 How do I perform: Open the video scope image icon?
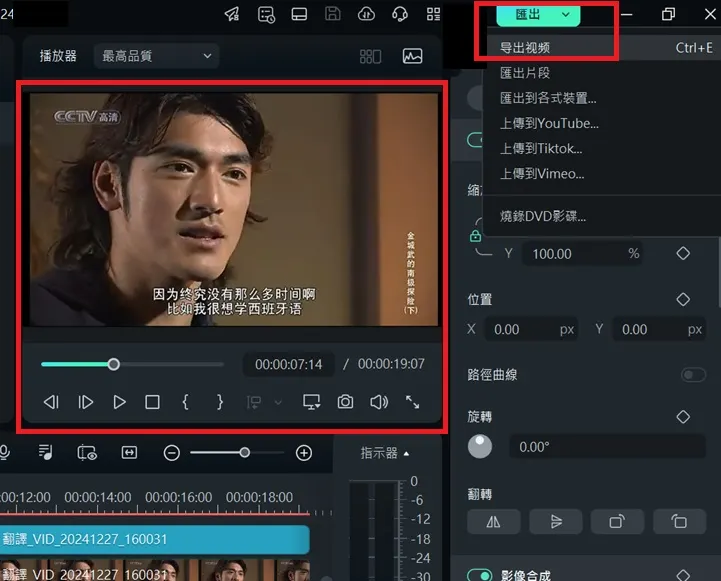pos(412,56)
